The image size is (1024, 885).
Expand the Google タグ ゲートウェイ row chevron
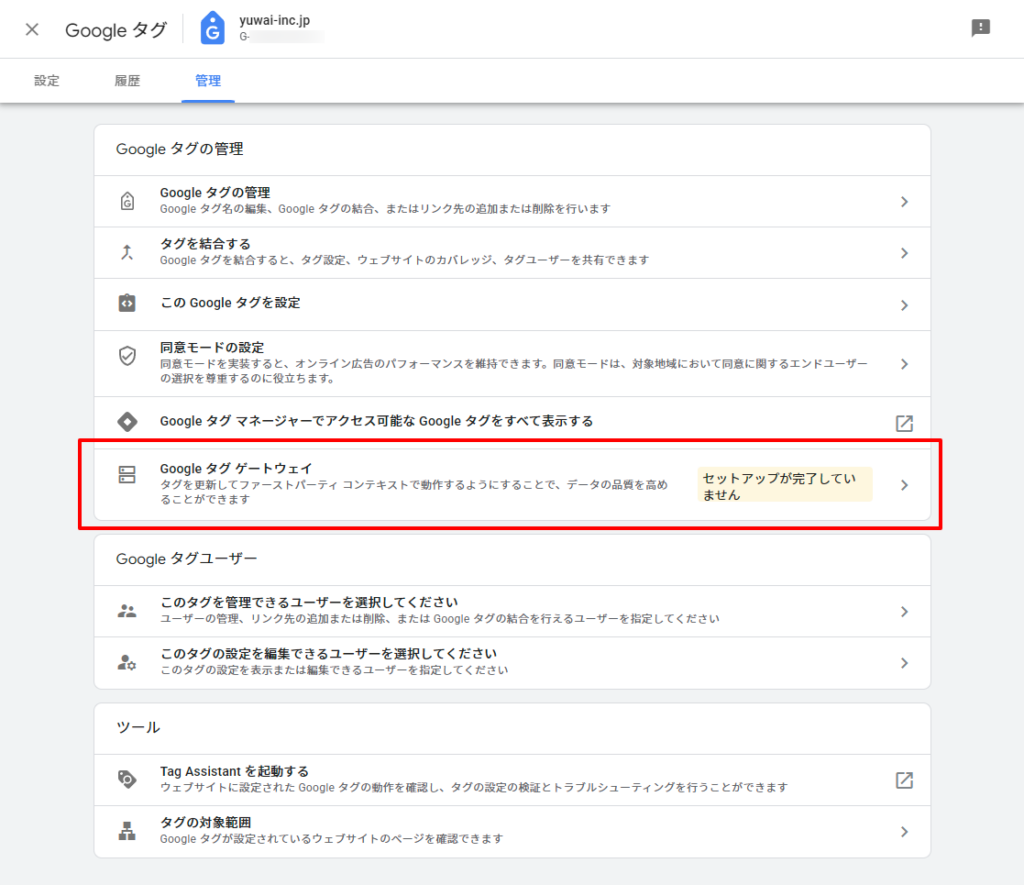(904, 485)
